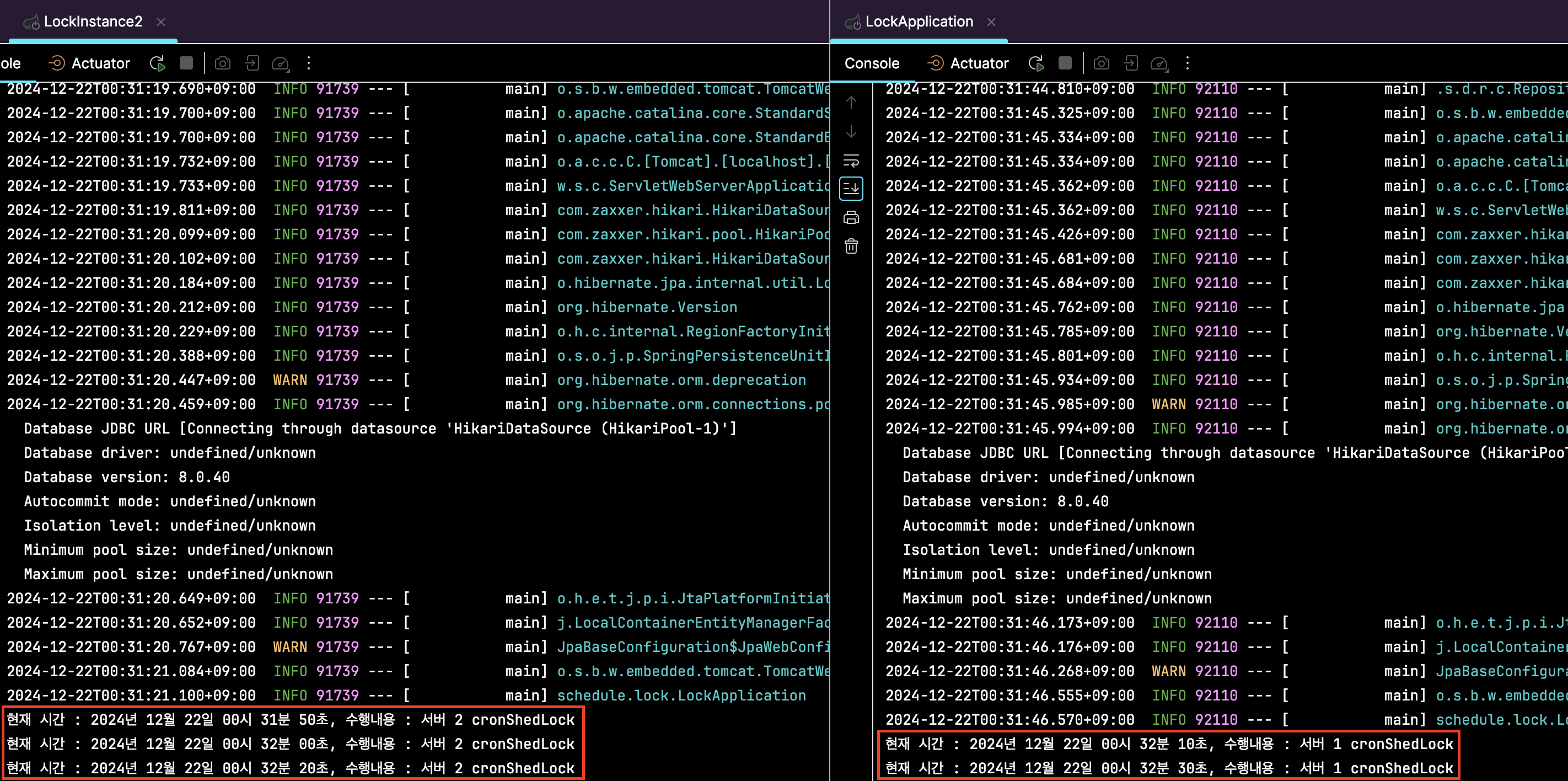Stop the LockInstance2 process
1568x781 pixels.
pyautogui.click(x=186, y=63)
